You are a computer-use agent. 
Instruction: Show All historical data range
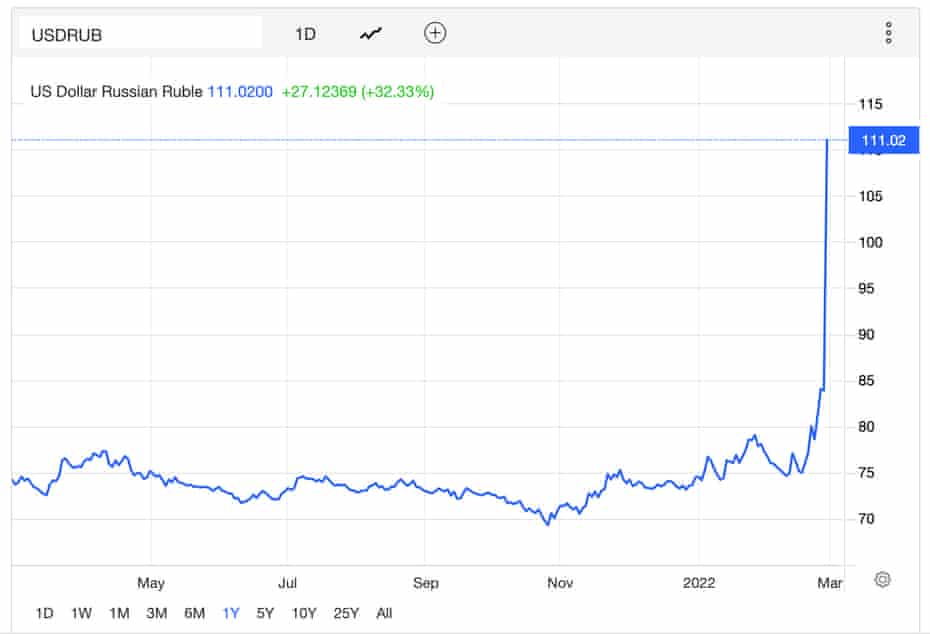pos(384,613)
